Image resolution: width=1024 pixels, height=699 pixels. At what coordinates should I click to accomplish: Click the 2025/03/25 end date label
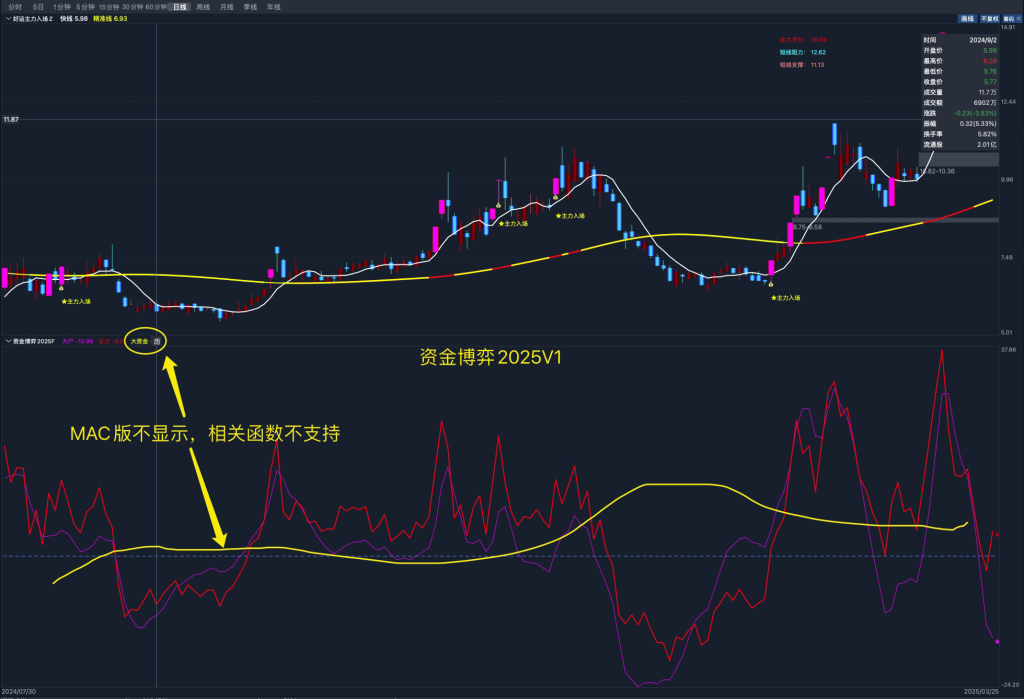pyautogui.click(x=982, y=691)
